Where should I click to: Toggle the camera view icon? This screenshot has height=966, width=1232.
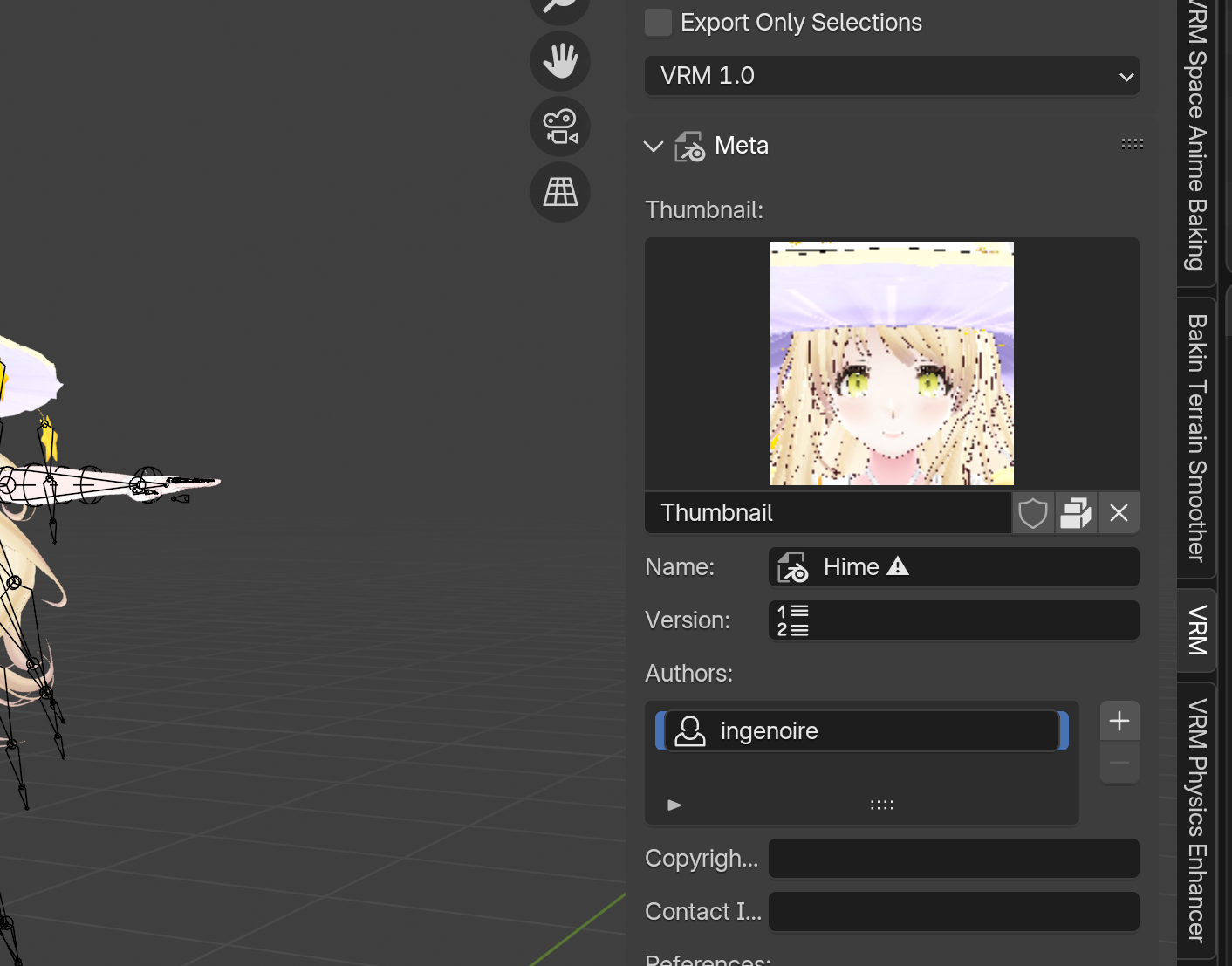[560, 127]
